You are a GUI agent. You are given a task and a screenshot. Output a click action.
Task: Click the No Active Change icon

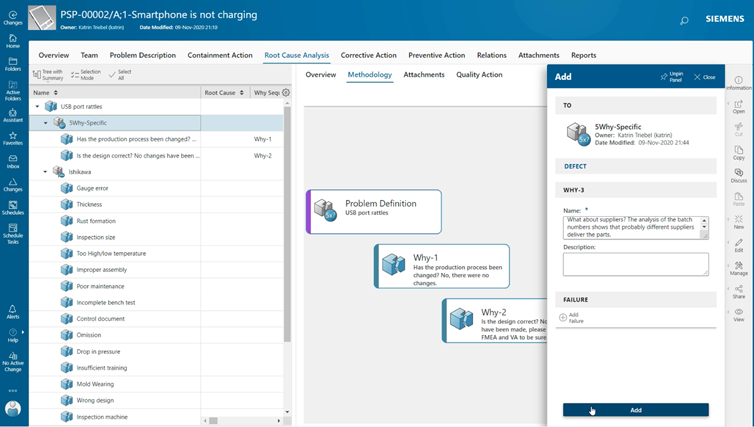(13, 362)
